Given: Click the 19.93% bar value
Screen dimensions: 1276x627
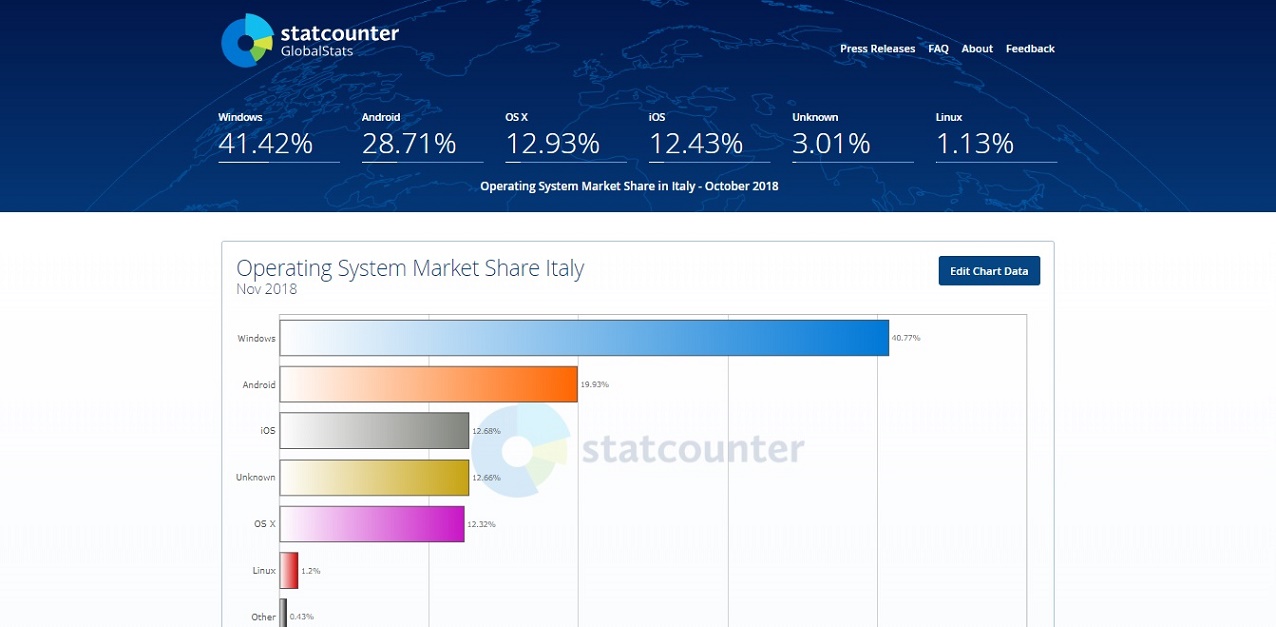Looking at the screenshot, I should click(594, 385).
